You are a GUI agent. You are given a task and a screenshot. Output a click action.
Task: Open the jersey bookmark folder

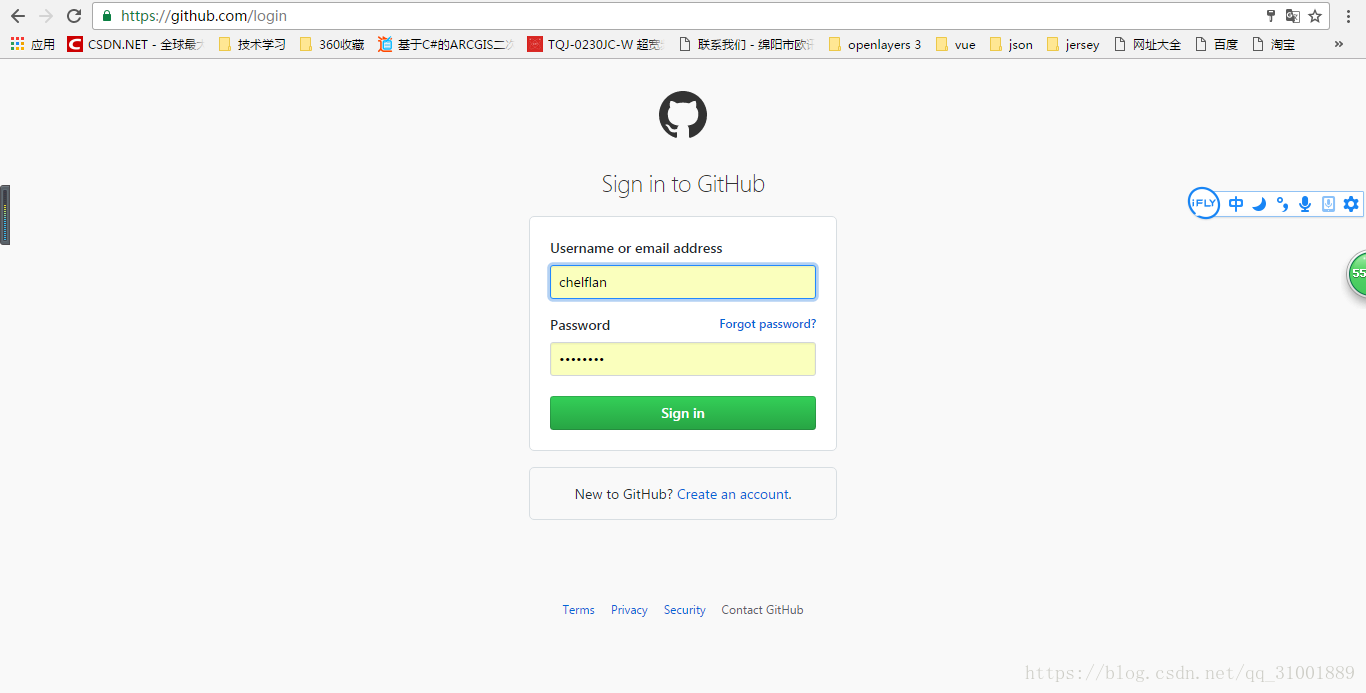click(x=1073, y=44)
